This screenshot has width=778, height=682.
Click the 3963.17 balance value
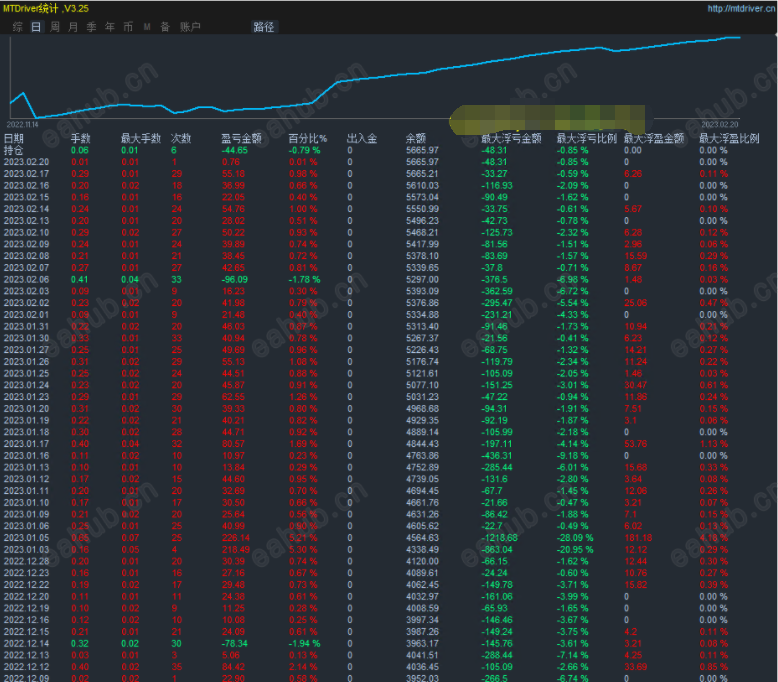tap(422, 644)
